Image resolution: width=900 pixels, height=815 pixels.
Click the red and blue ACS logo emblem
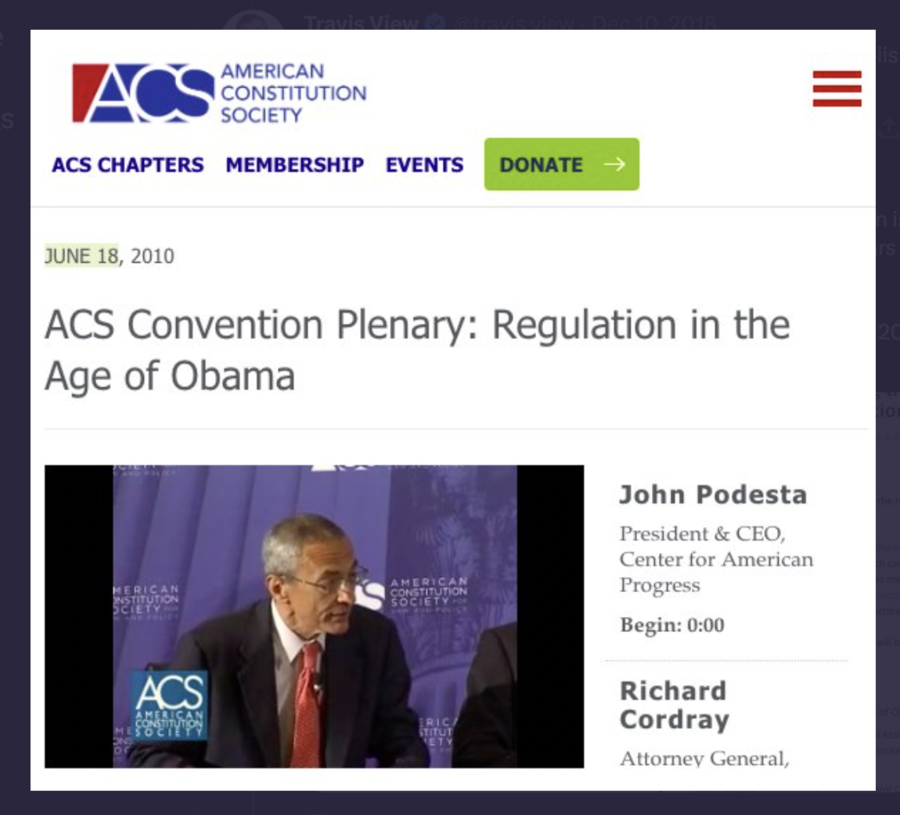click(x=143, y=93)
